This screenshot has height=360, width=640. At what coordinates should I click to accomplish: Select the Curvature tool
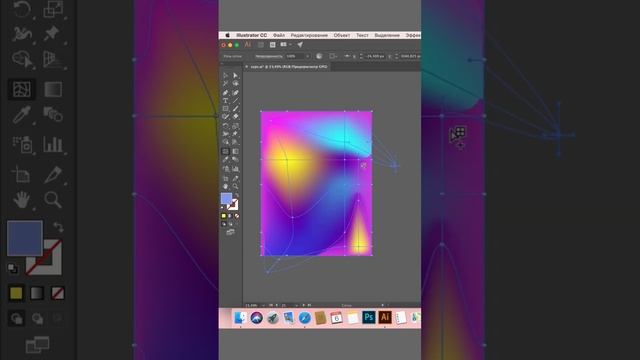[x=236, y=93]
